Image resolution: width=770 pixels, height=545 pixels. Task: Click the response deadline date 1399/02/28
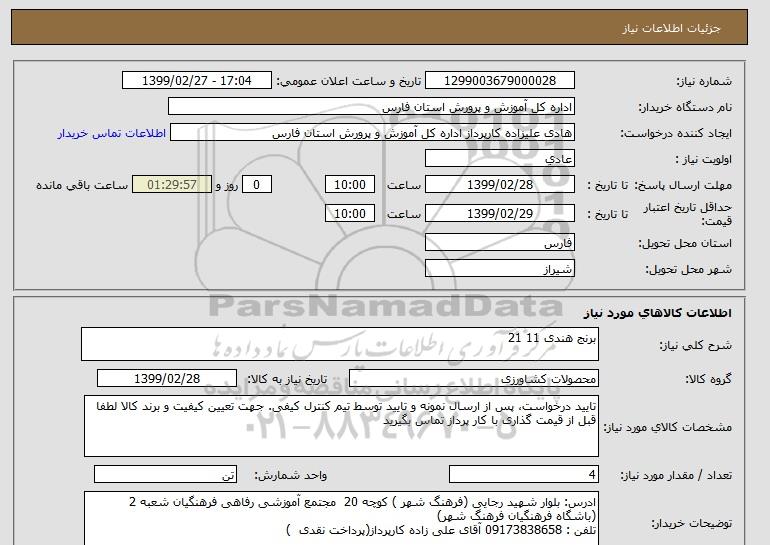499,185
